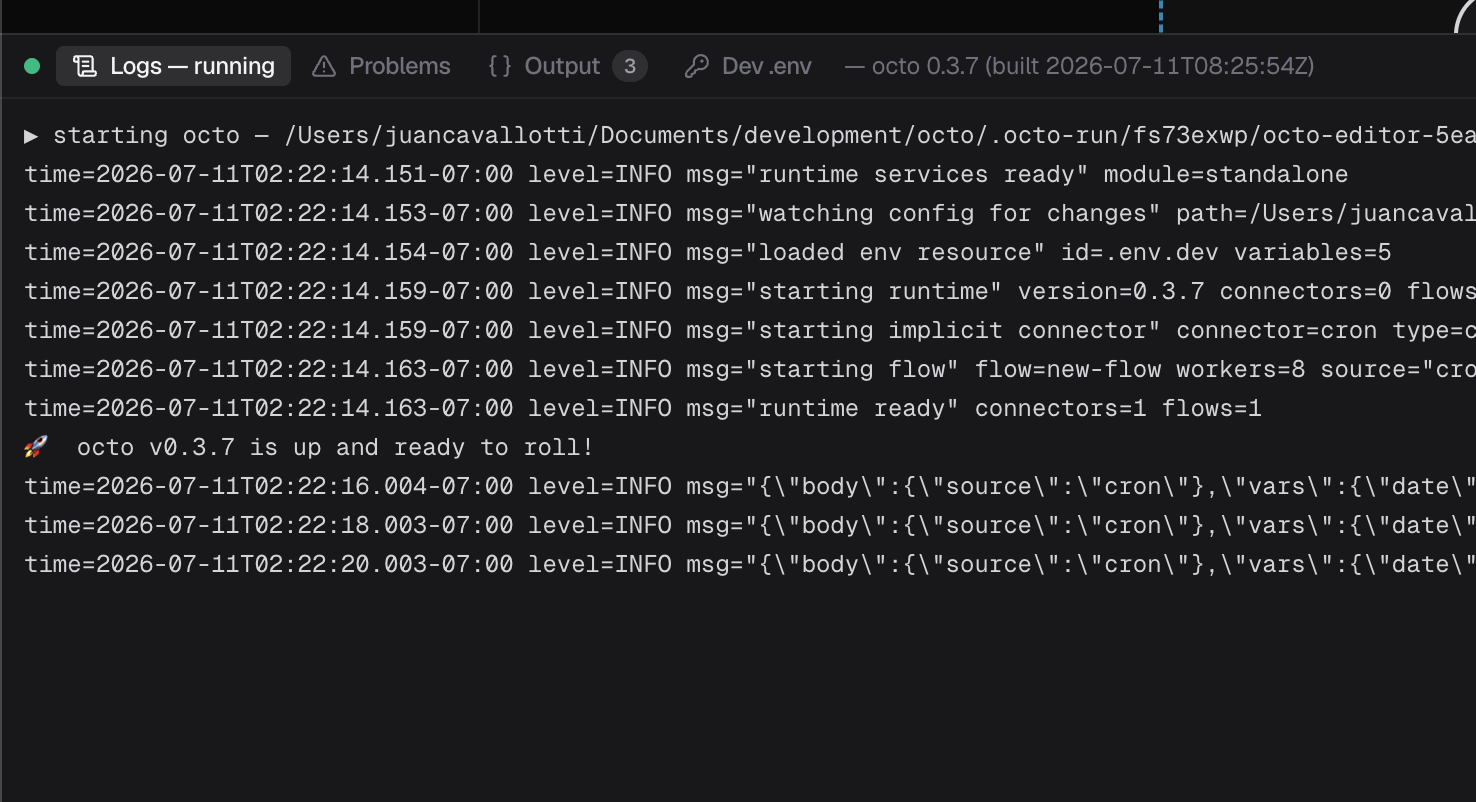Click the "module=standalone" text
The width and height of the screenshot is (1476, 802).
click(1226, 174)
